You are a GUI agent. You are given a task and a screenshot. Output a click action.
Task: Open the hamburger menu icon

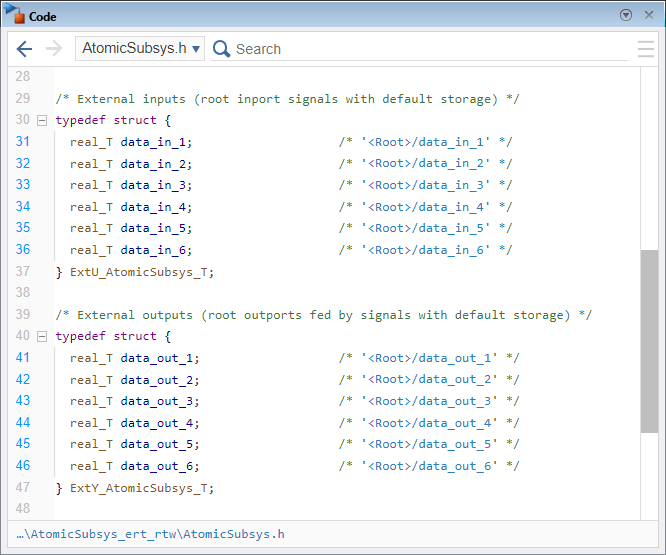(646, 49)
